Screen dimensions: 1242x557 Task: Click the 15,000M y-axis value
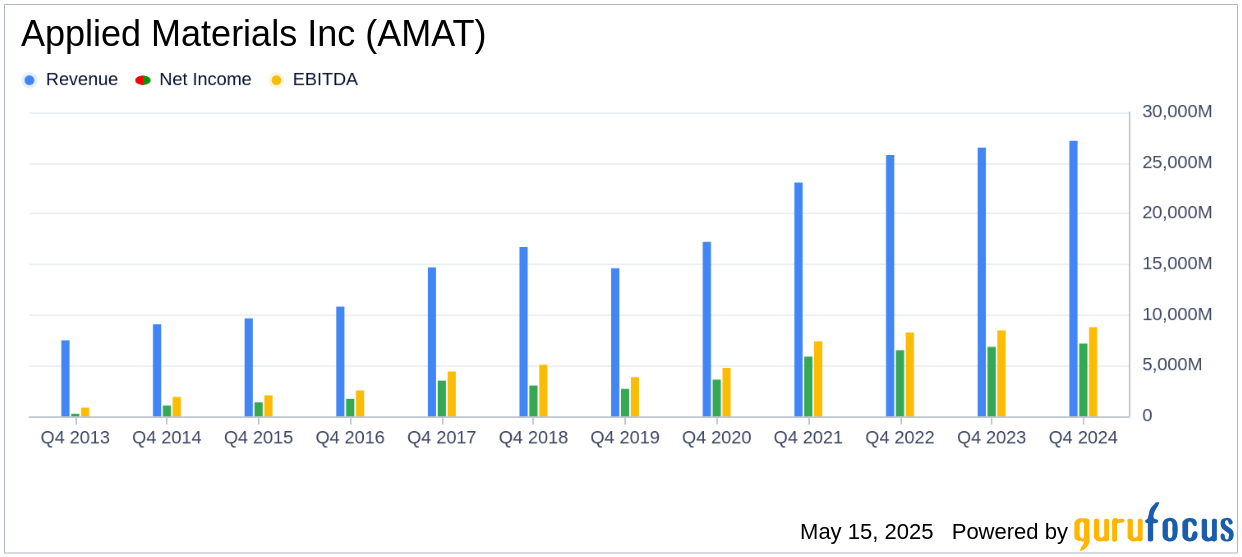(x=1176, y=263)
